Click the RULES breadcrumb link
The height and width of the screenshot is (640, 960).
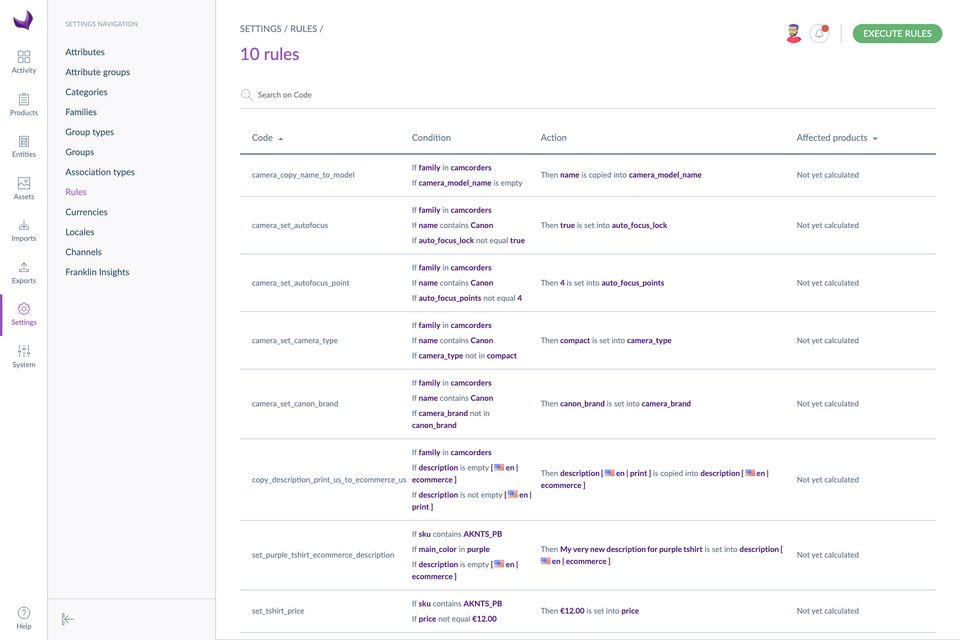pos(303,29)
